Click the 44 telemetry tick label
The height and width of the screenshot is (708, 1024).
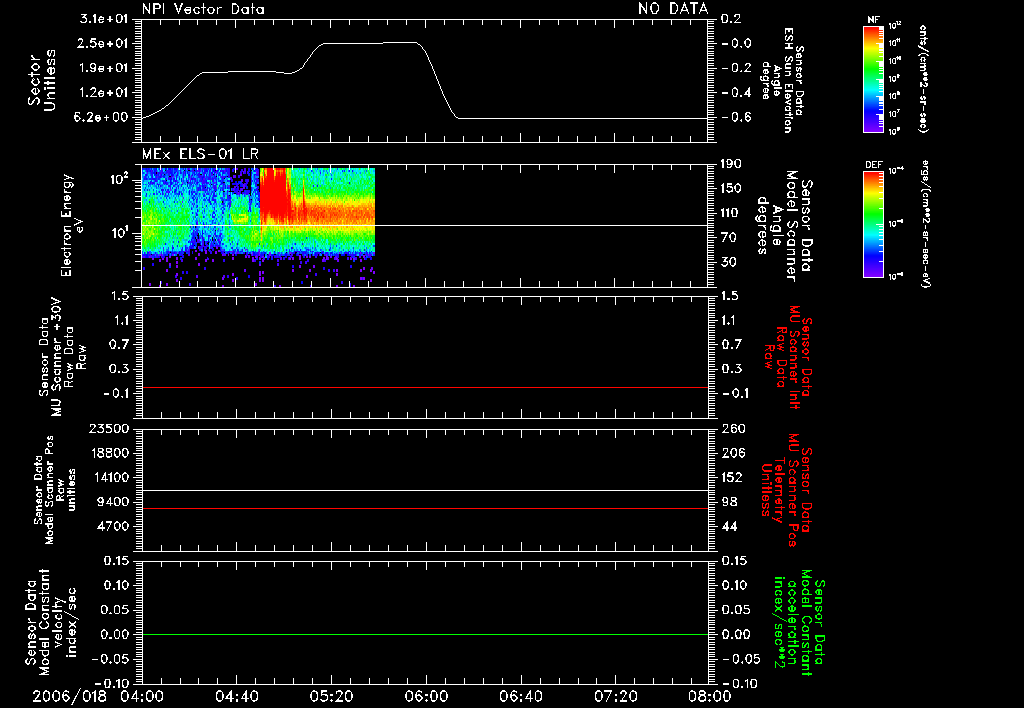coord(729,526)
